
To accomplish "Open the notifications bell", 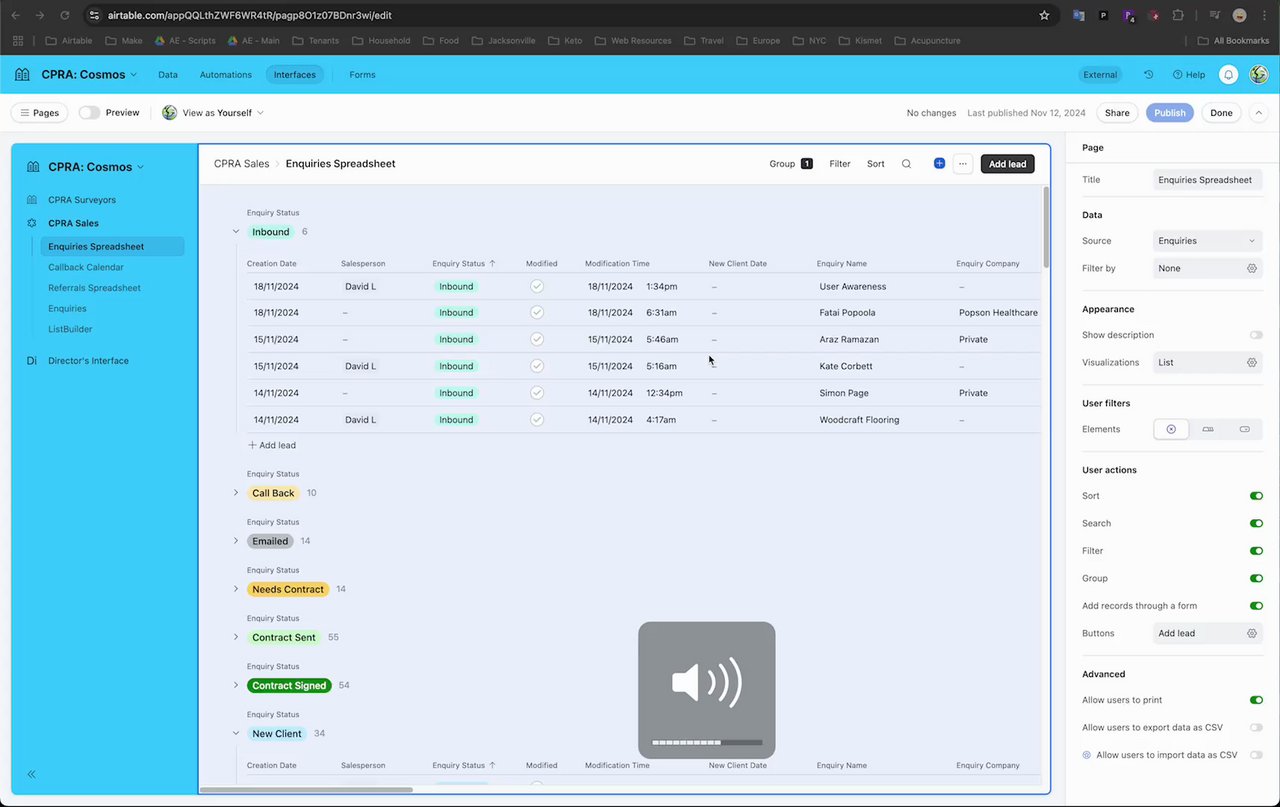I will tap(1229, 75).
